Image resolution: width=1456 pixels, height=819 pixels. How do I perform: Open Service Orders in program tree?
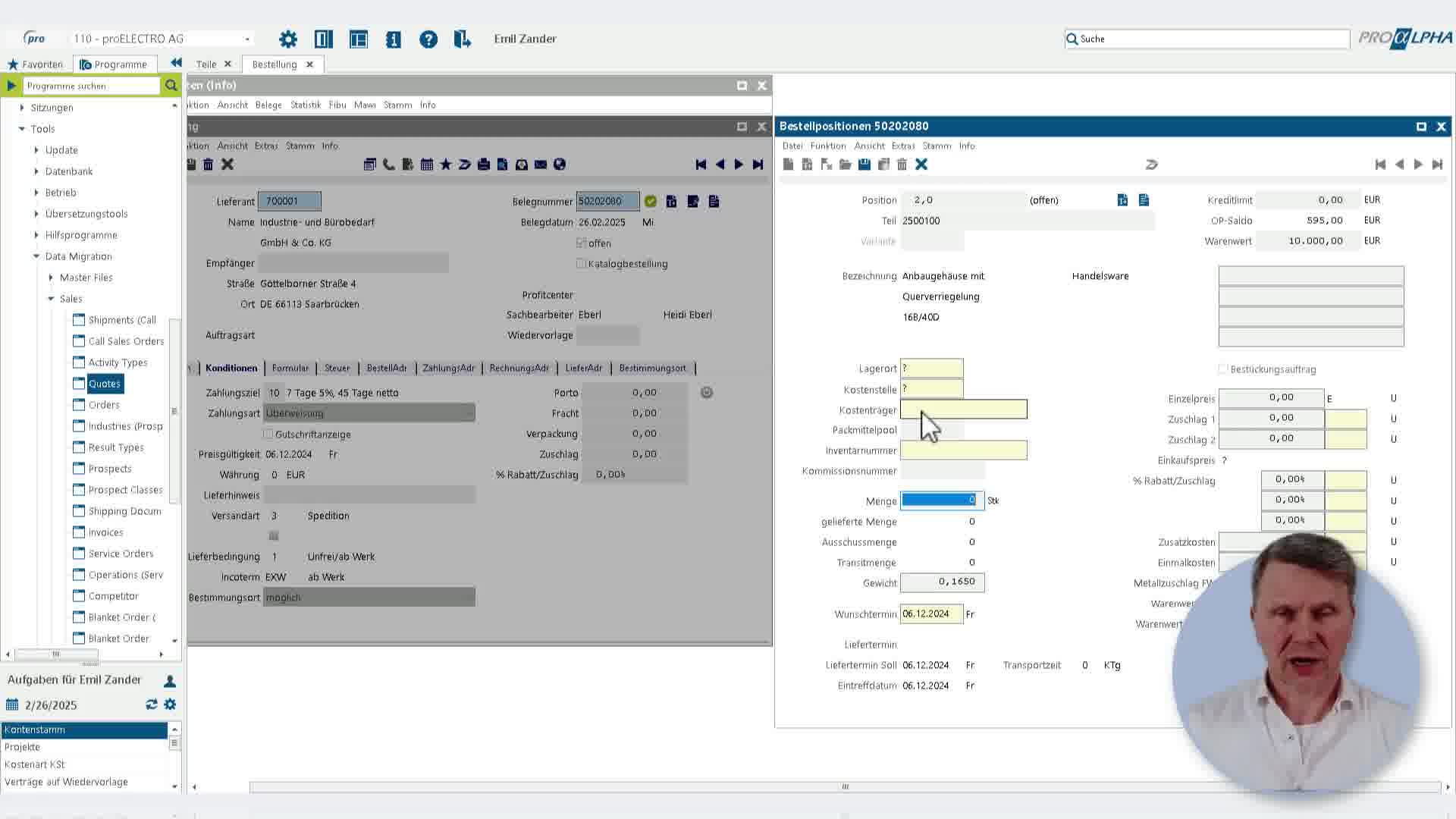[x=121, y=554]
